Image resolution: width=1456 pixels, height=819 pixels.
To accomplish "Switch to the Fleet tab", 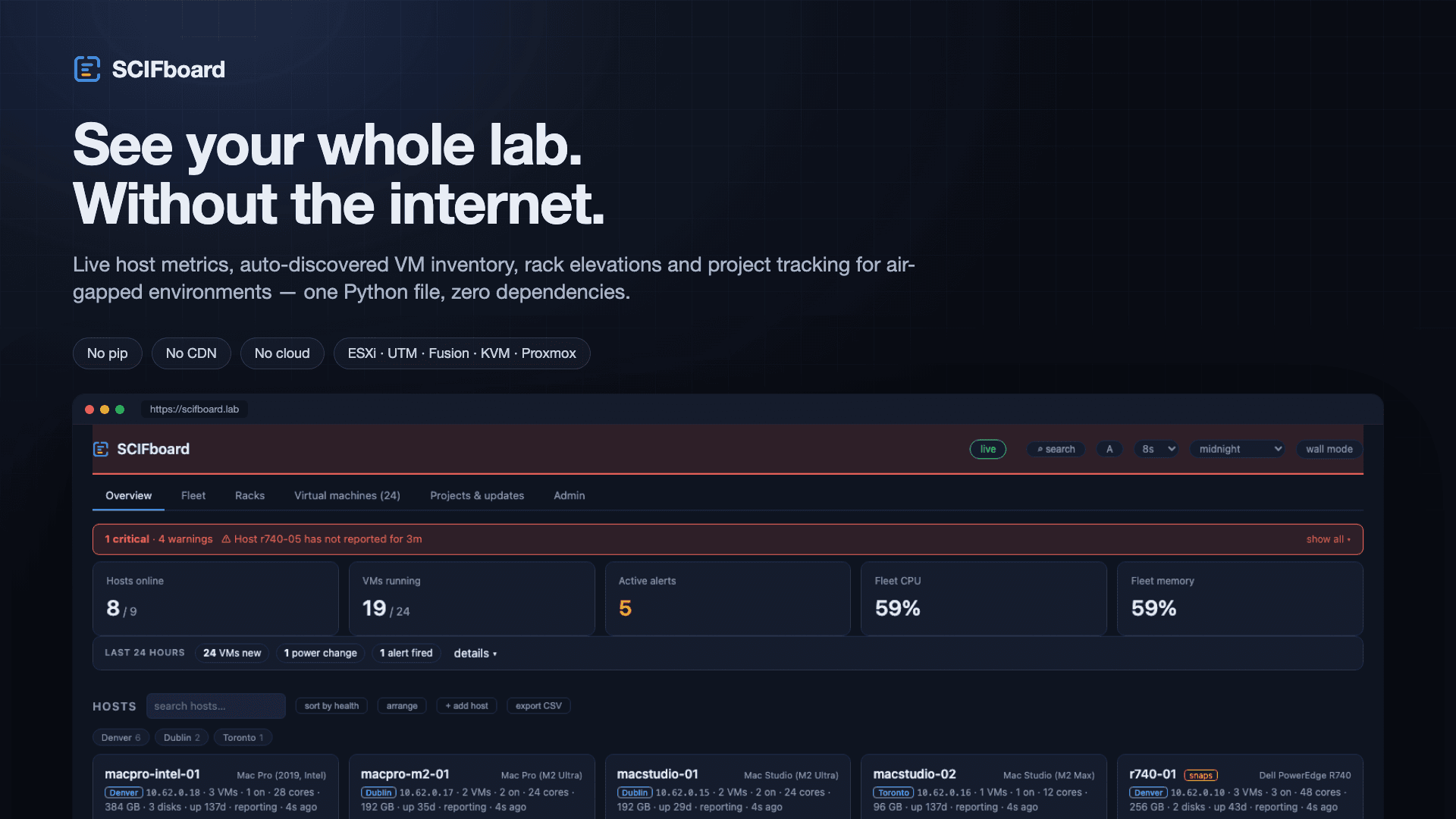I will pos(193,495).
